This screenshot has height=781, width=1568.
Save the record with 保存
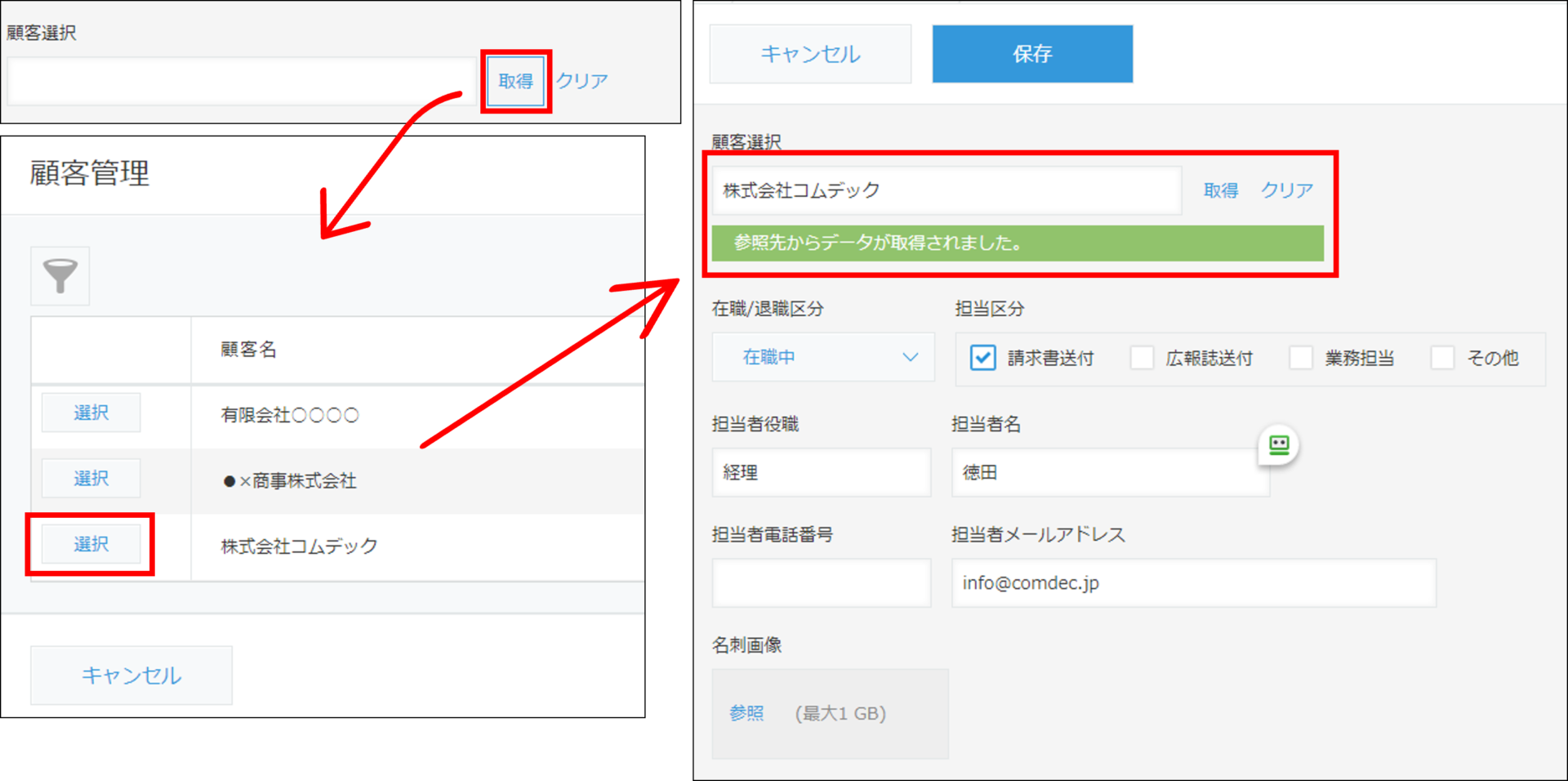(1032, 54)
